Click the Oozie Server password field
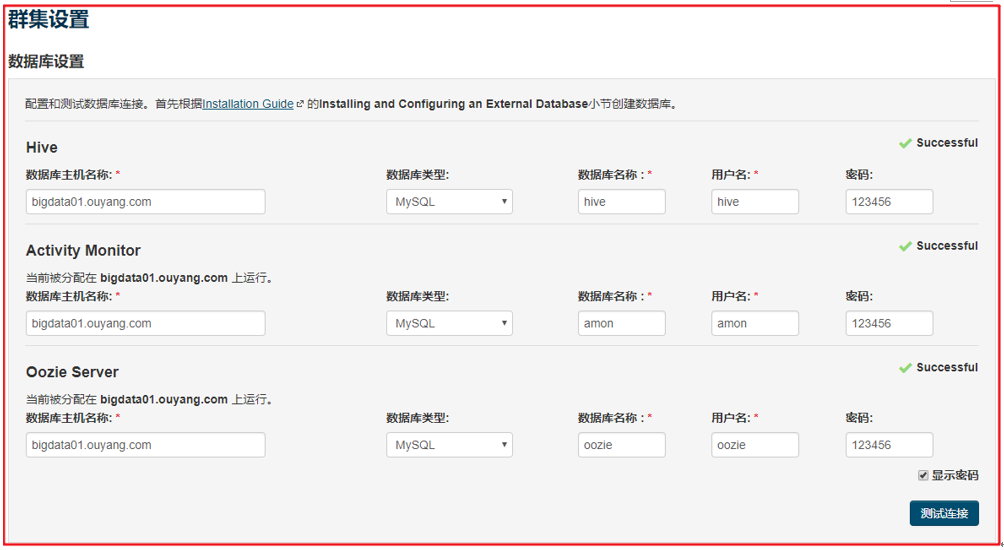The image size is (1004, 550). (889, 445)
